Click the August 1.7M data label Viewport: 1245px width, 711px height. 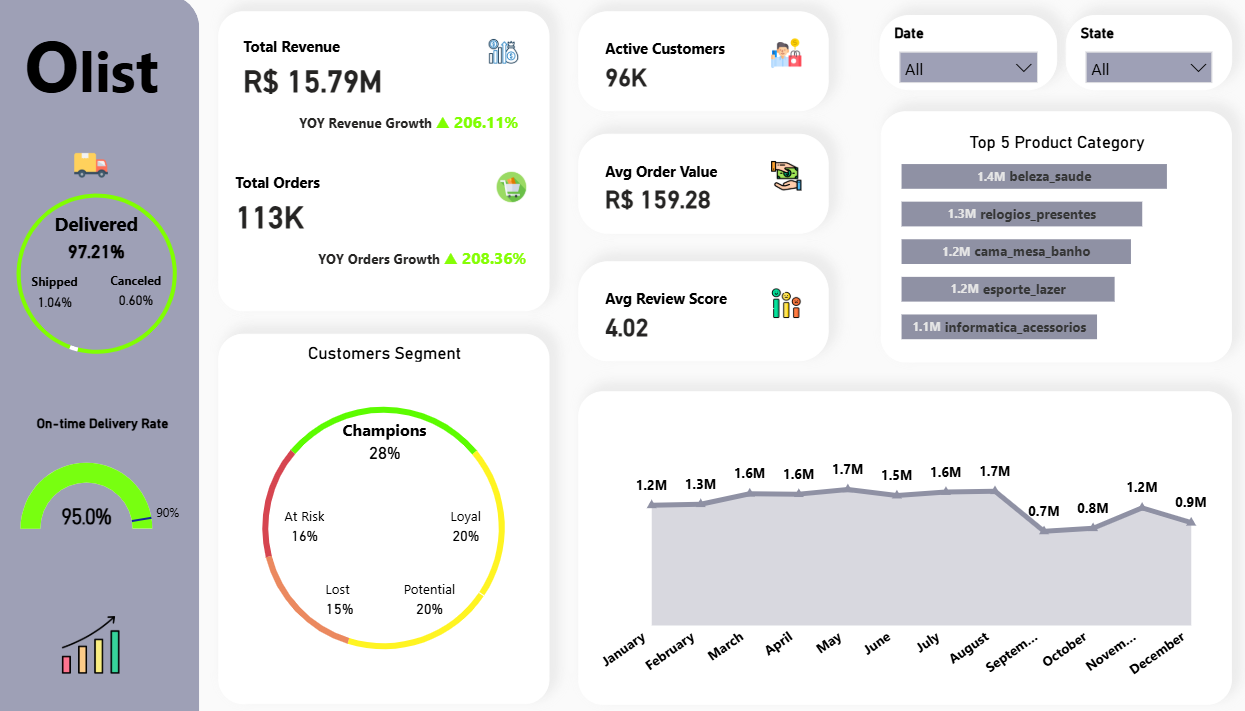pyautogui.click(x=994, y=471)
